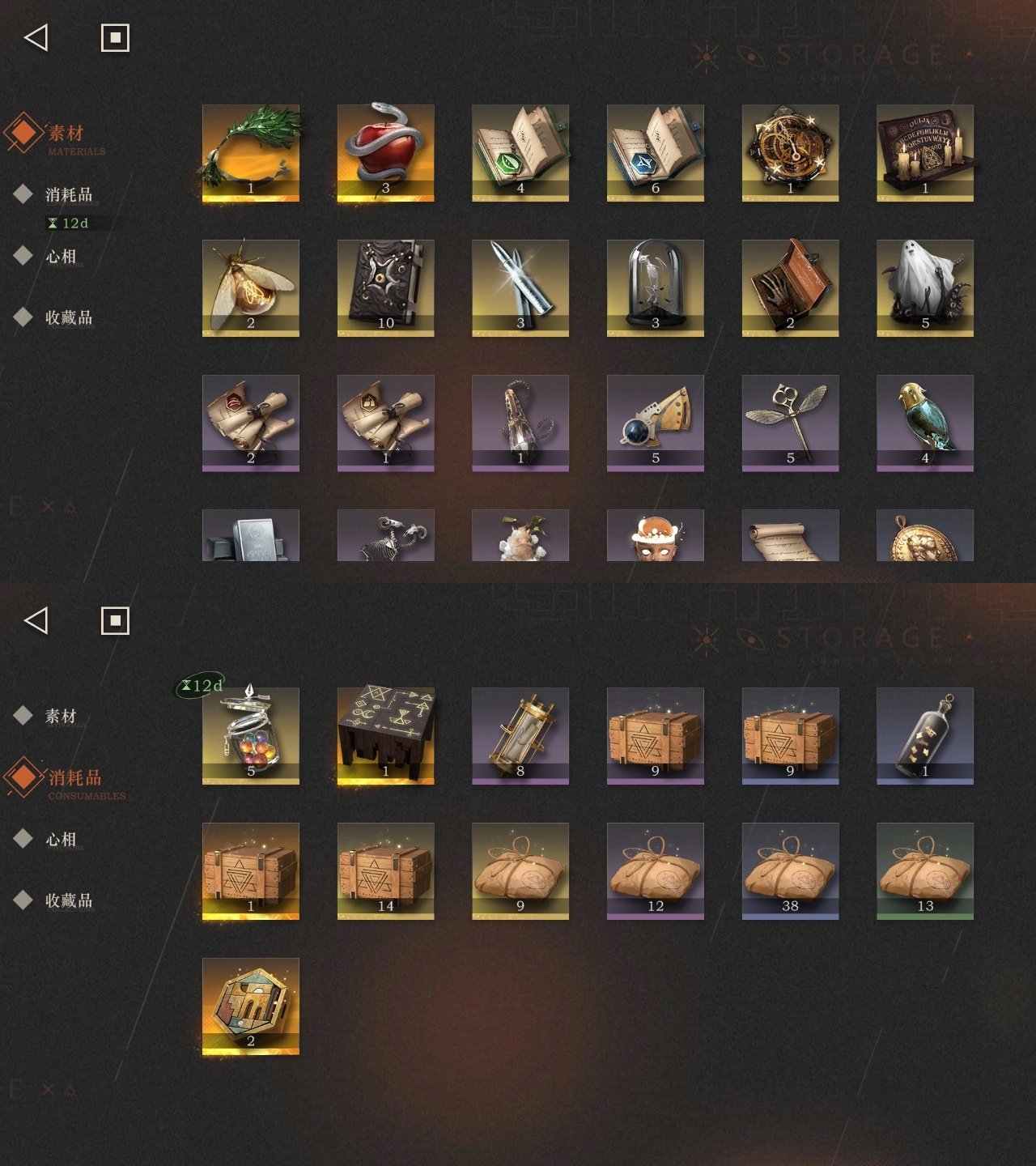This screenshot has height=1166, width=1036.
Task: Select the ouija board with candles item
Action: 925,153
